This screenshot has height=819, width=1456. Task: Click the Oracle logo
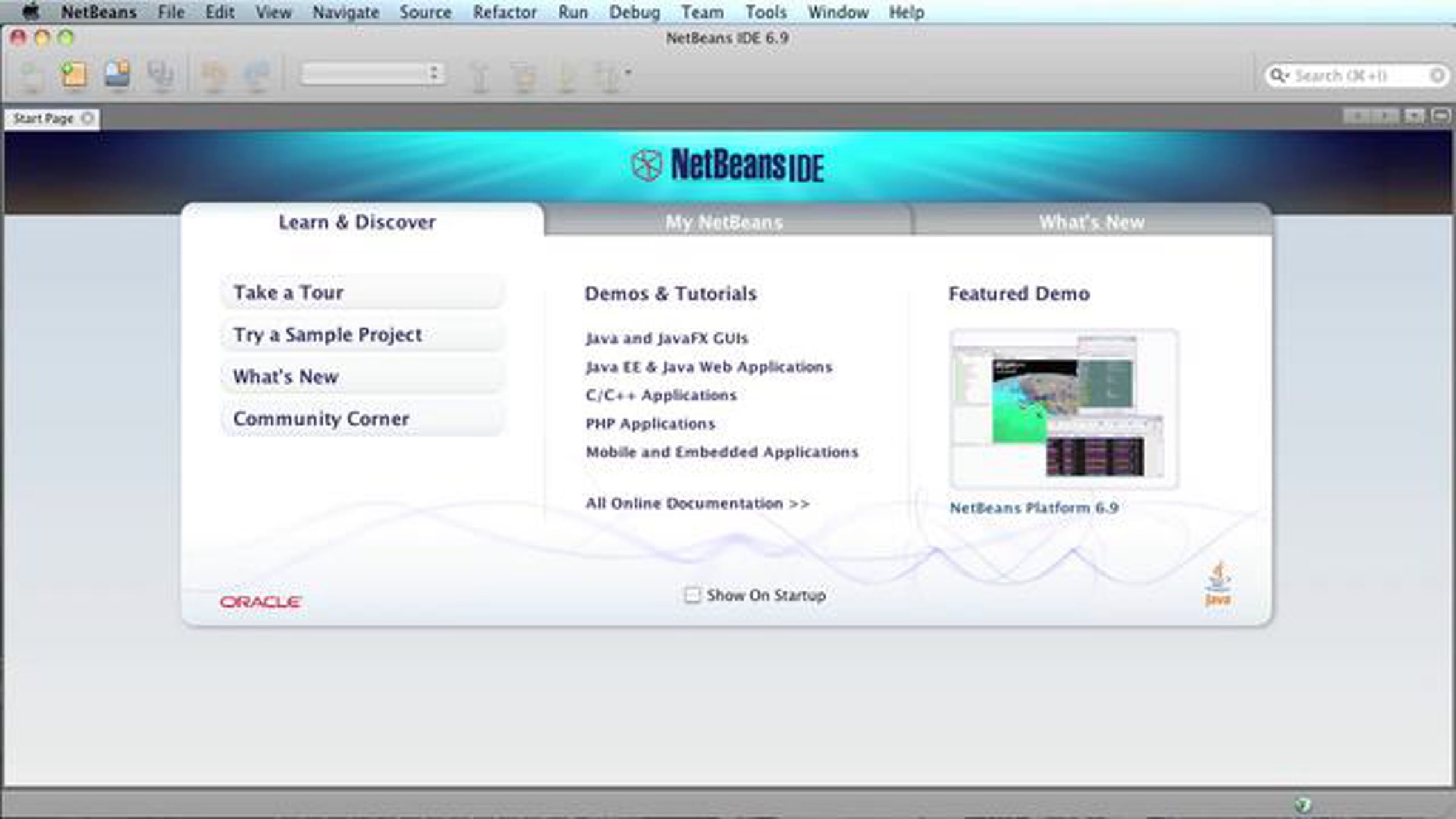pos(260,602)
